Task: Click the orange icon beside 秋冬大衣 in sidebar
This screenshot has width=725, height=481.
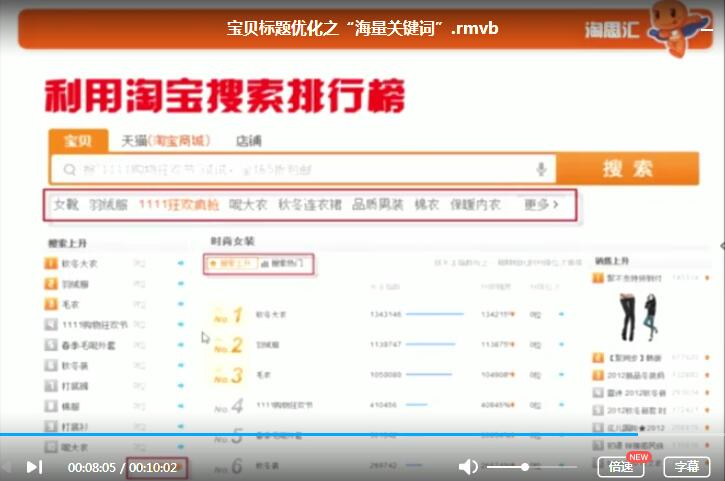Action: coord(51,264)
